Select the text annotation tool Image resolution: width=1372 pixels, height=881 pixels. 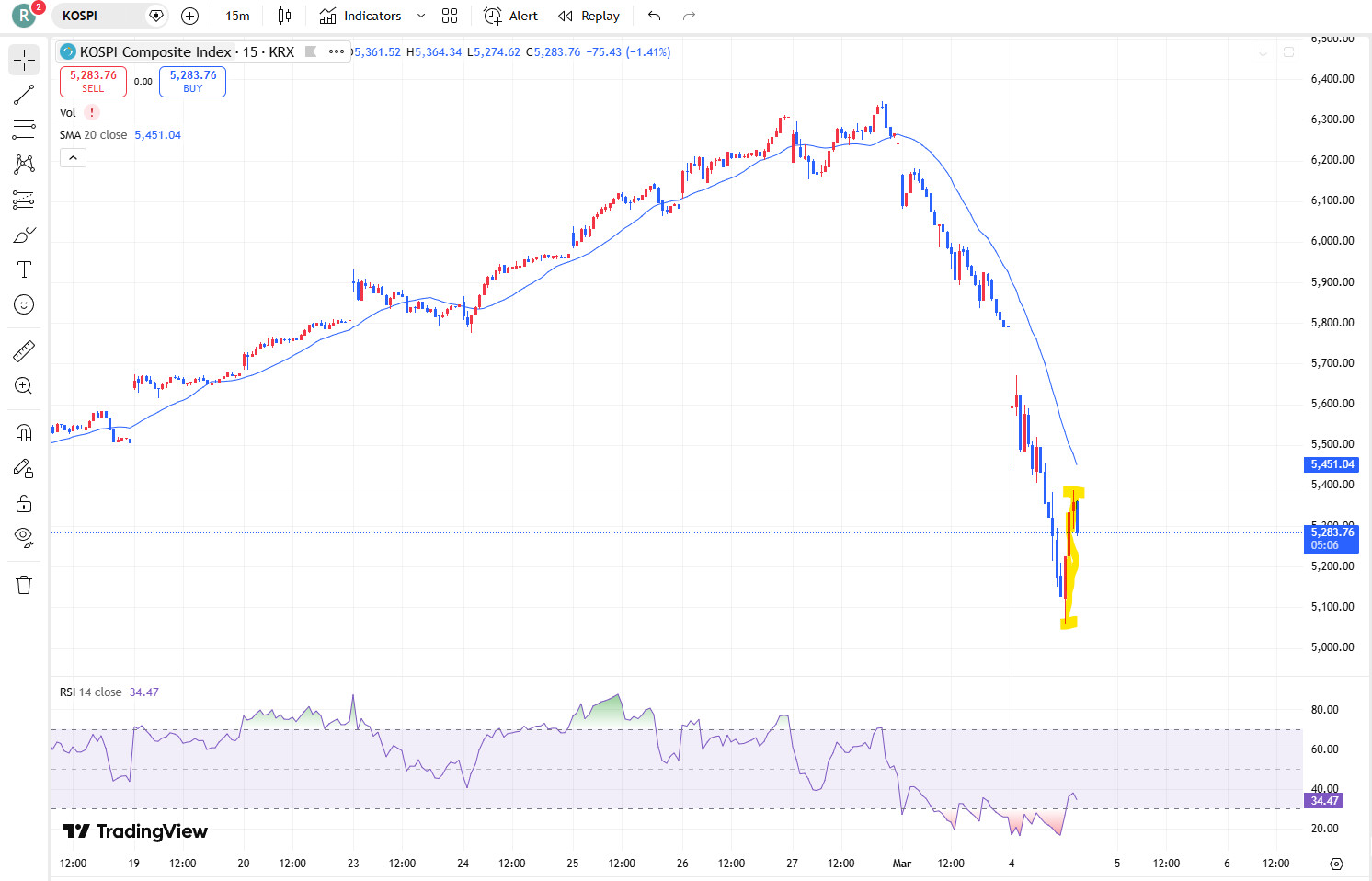pos(24,269)
